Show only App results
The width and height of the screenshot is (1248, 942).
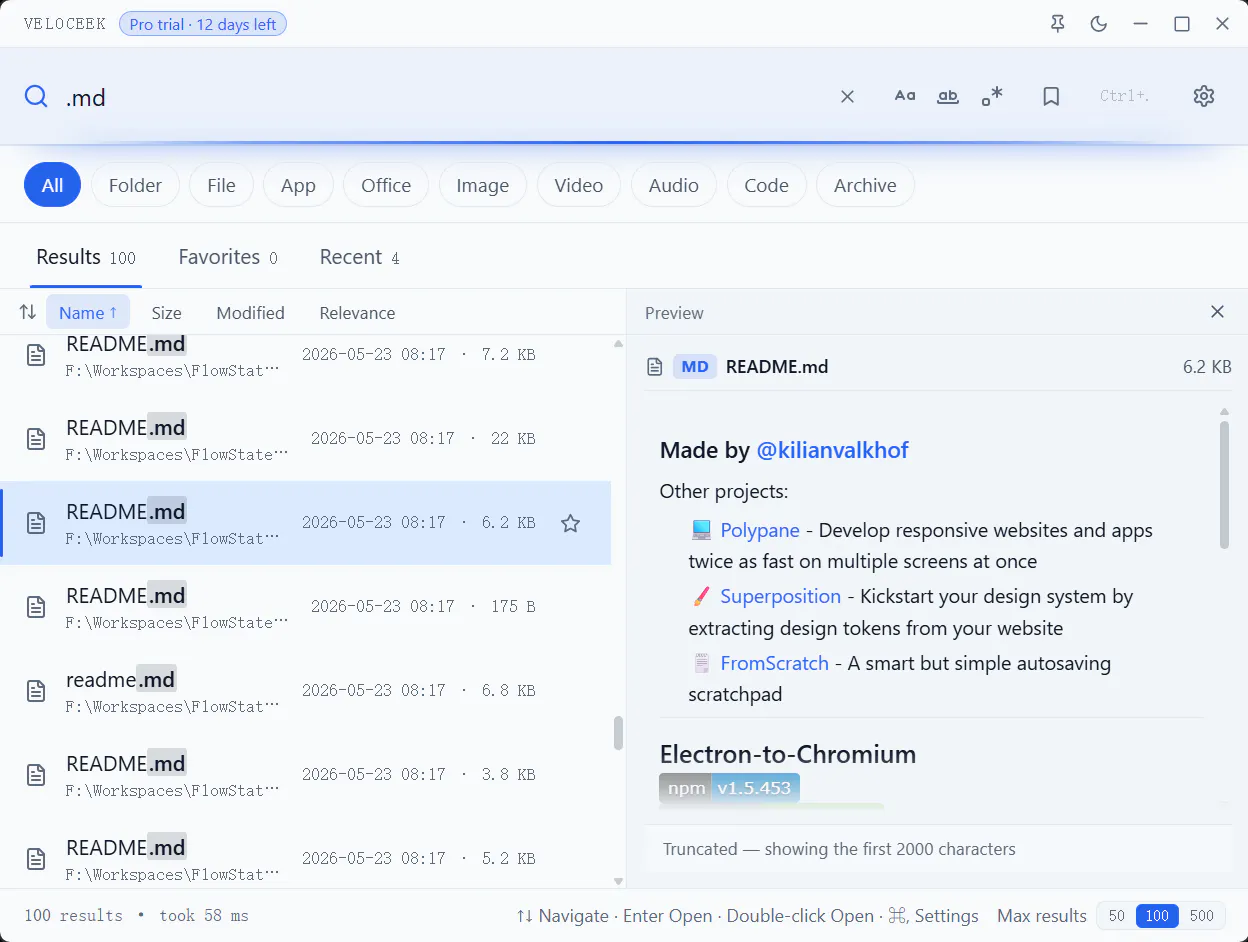point(298,185)
